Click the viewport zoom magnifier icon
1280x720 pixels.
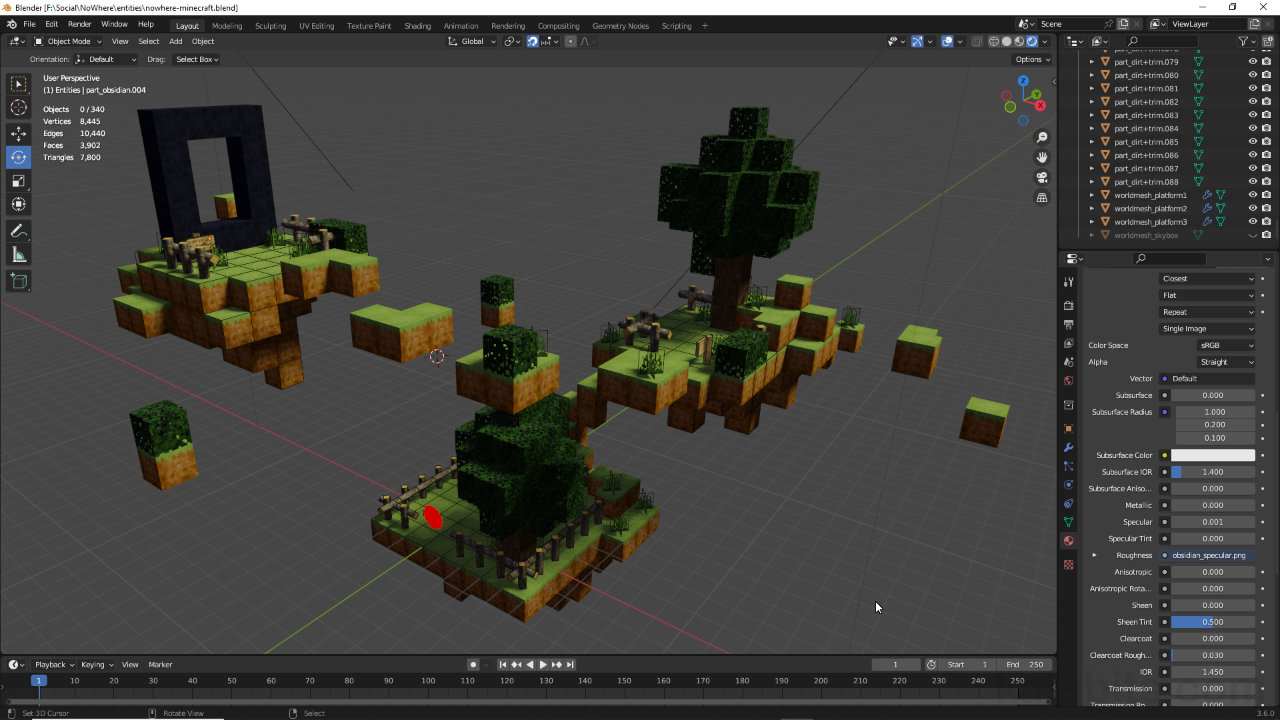click(x=1042, y=137)
